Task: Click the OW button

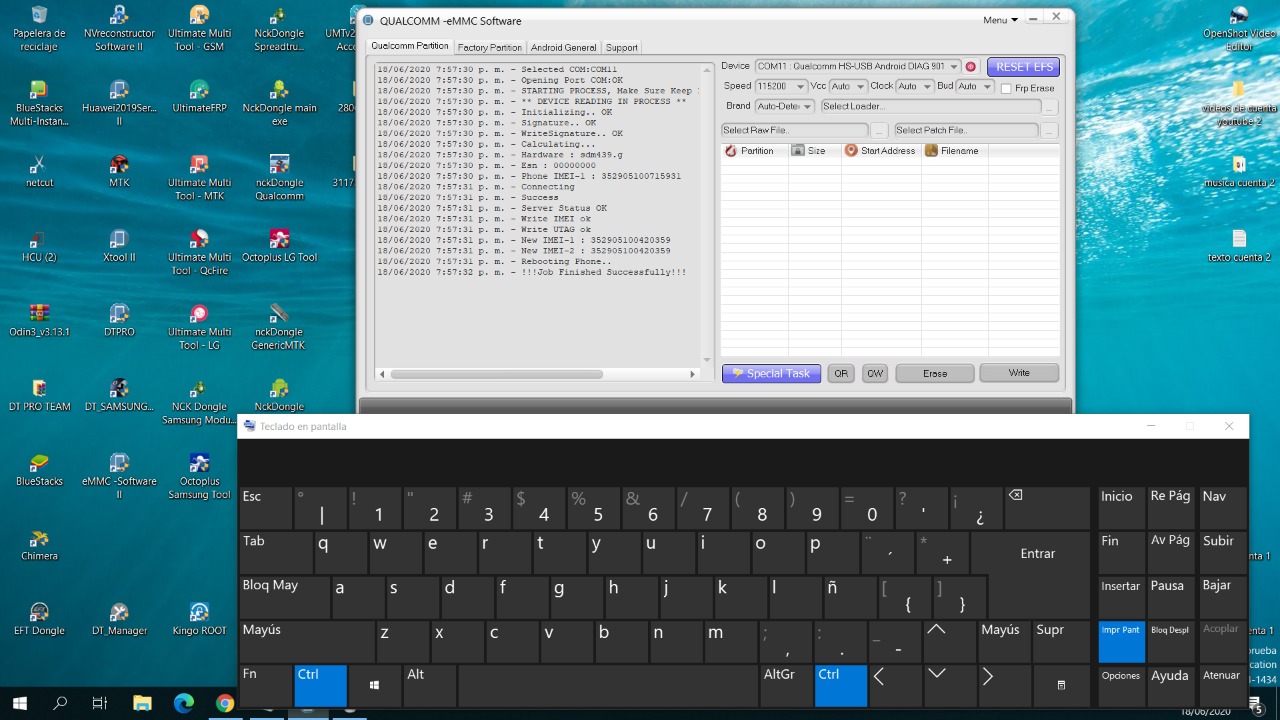Action: (875, 373)
